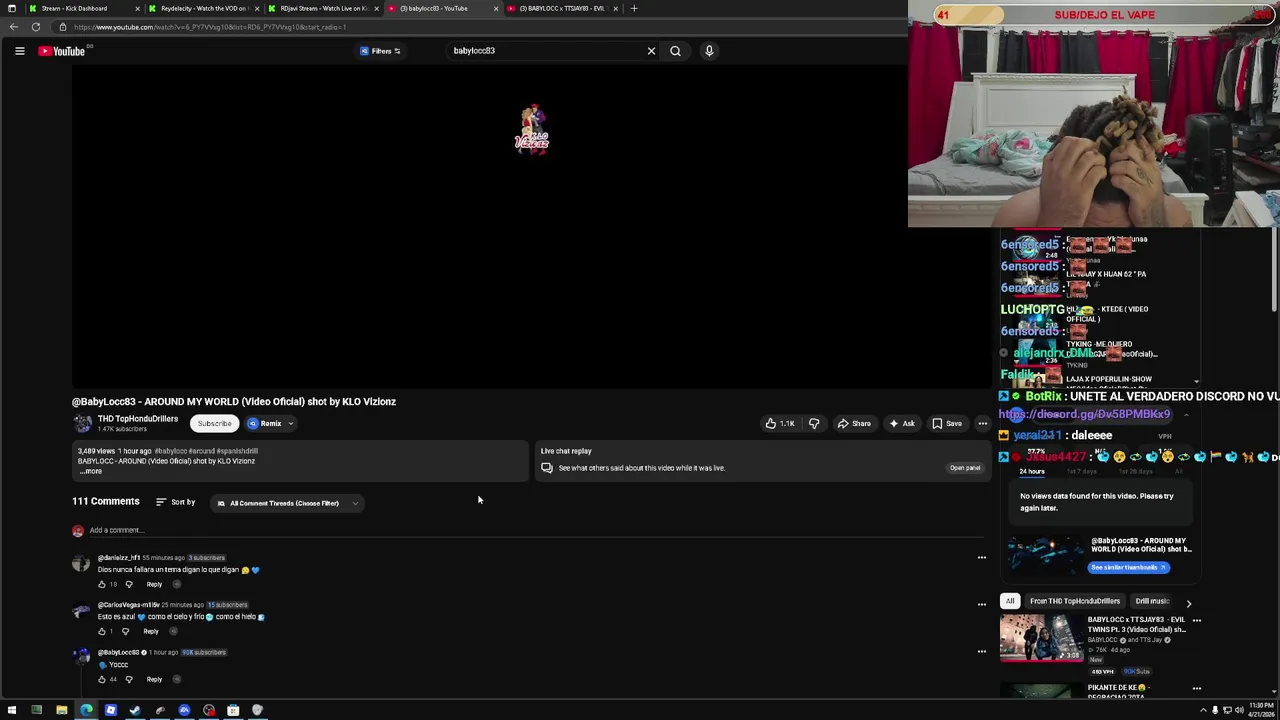Open the video's more actions menu
Image resolution: width=1280 pixels, height=720 pixels.
point(983,423)
